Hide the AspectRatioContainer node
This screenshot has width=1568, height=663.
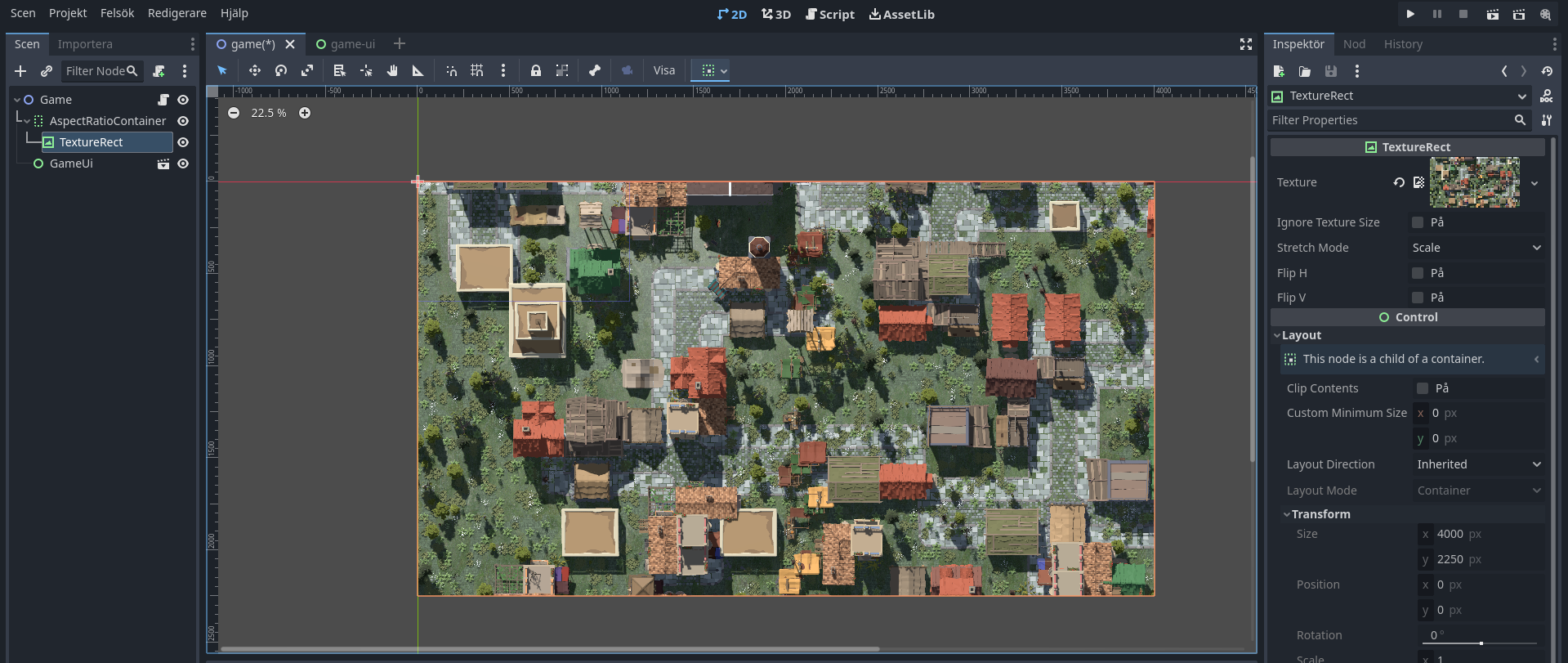183,121
